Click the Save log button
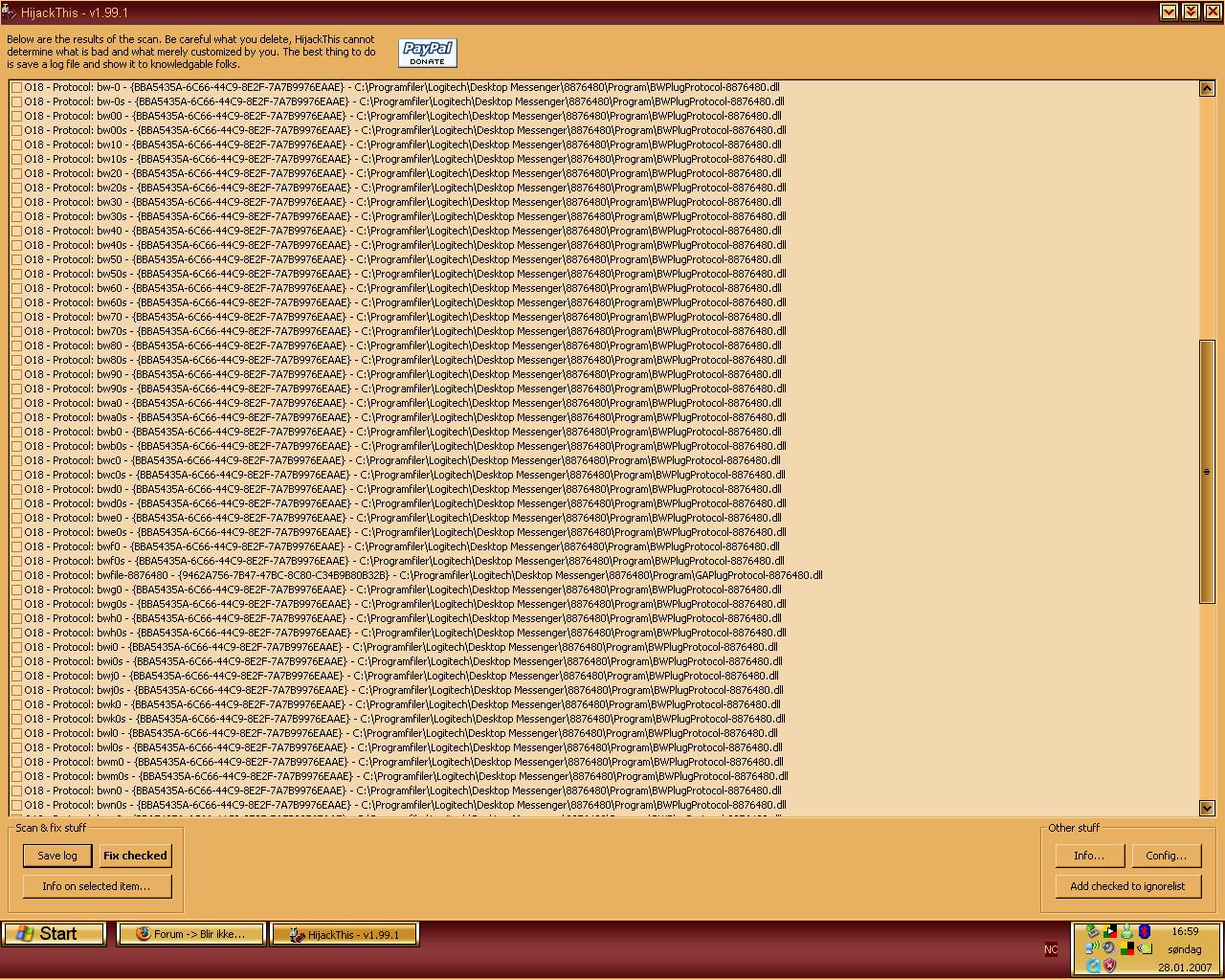This screenshot has width=1225, height=980. click(57, 856)
